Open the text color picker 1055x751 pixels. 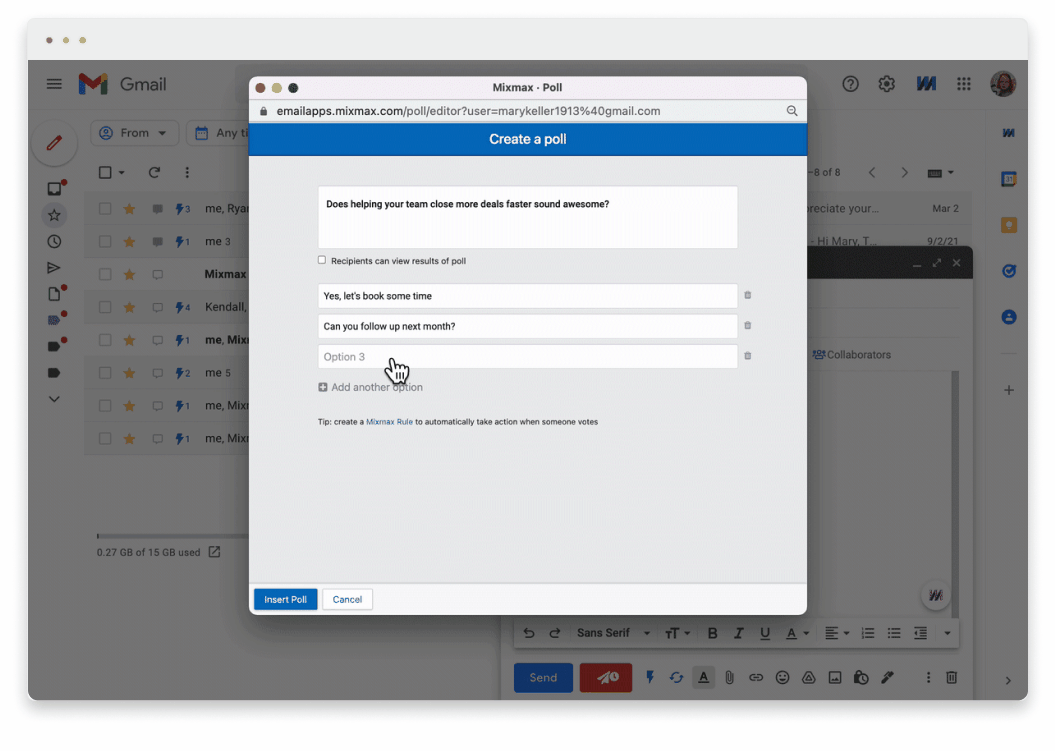797,633
